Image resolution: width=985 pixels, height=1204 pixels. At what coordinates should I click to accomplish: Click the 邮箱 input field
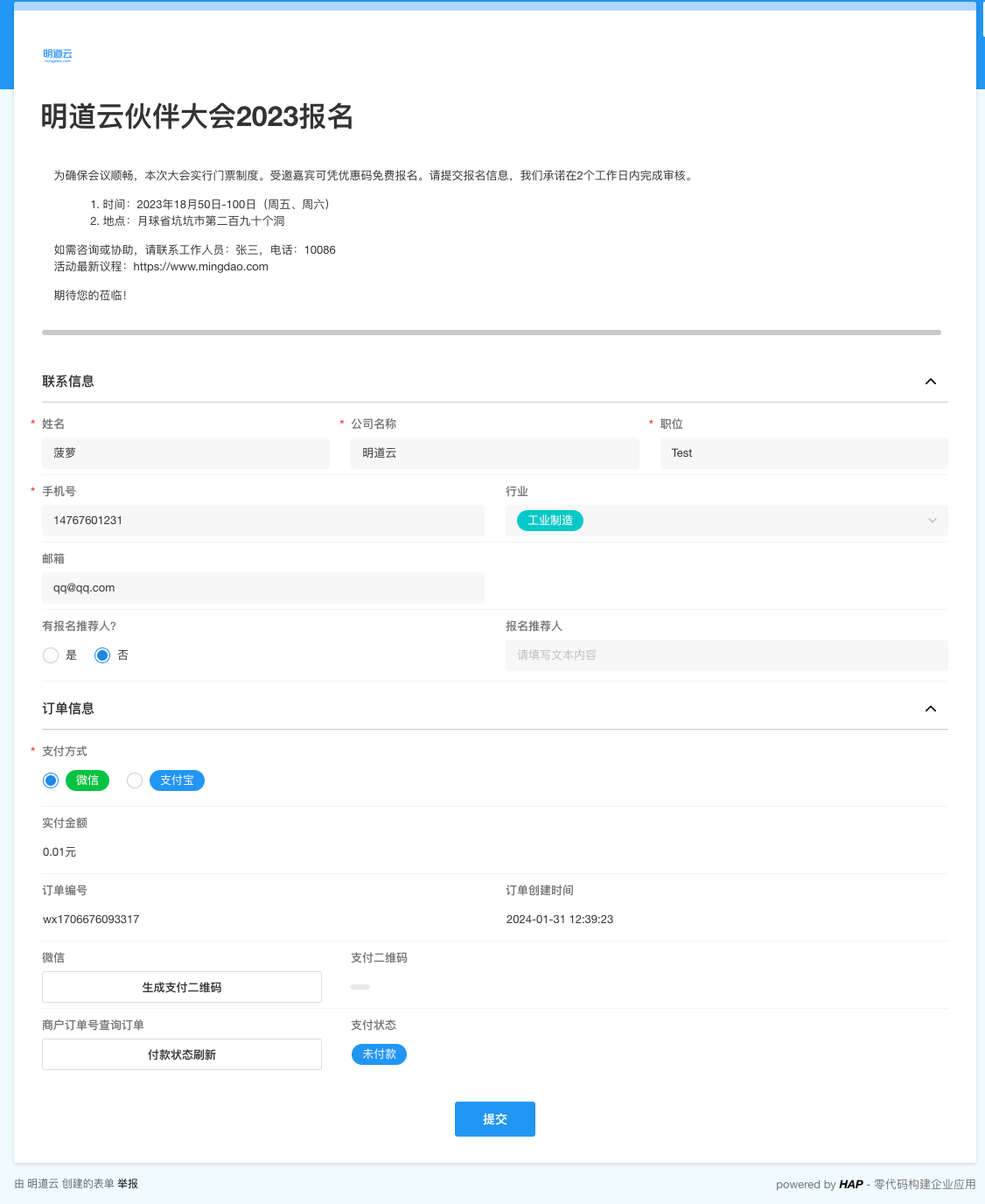(263, 588)
